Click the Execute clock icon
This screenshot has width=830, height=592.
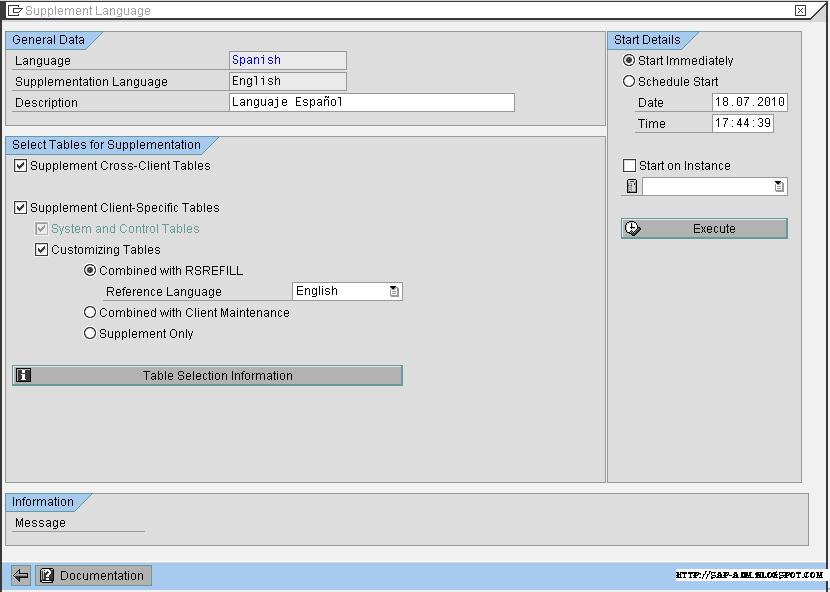[631, 227]
